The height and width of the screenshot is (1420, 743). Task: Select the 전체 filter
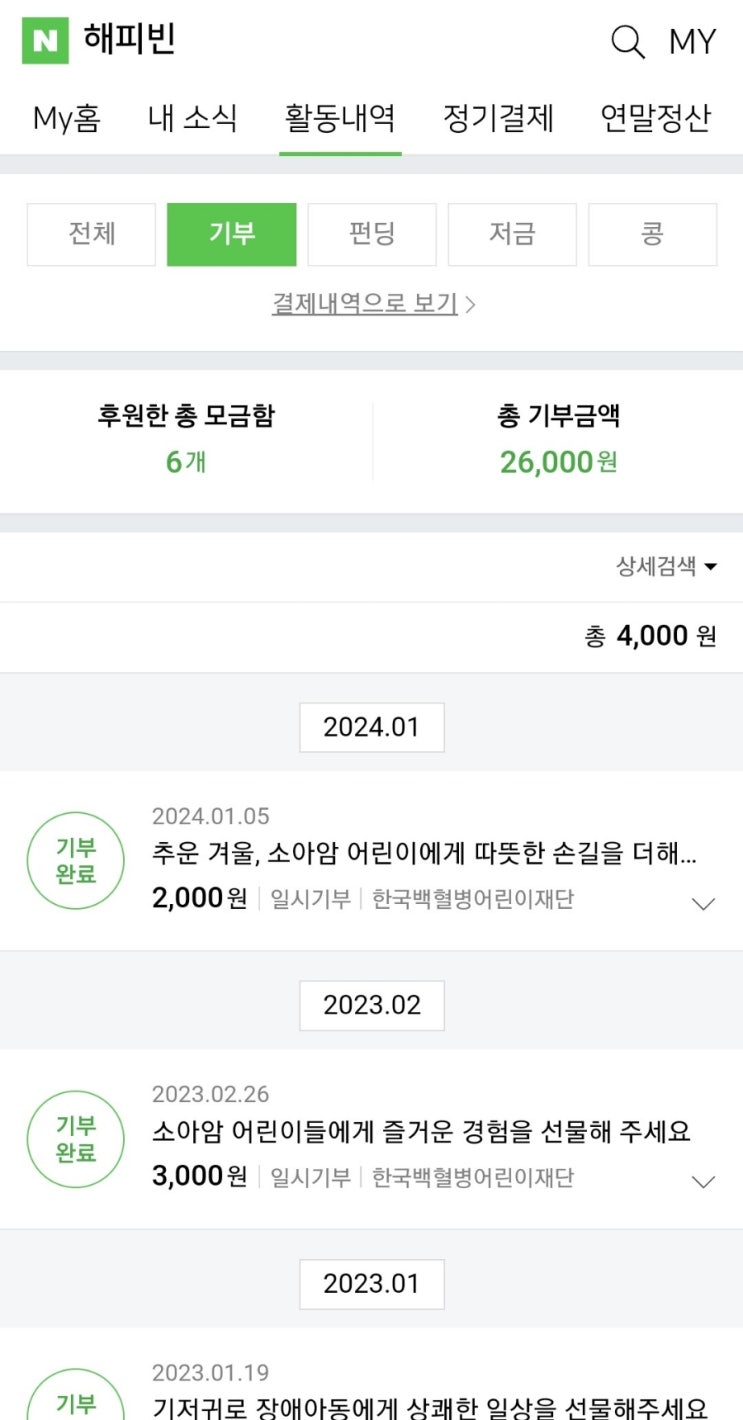92,235
